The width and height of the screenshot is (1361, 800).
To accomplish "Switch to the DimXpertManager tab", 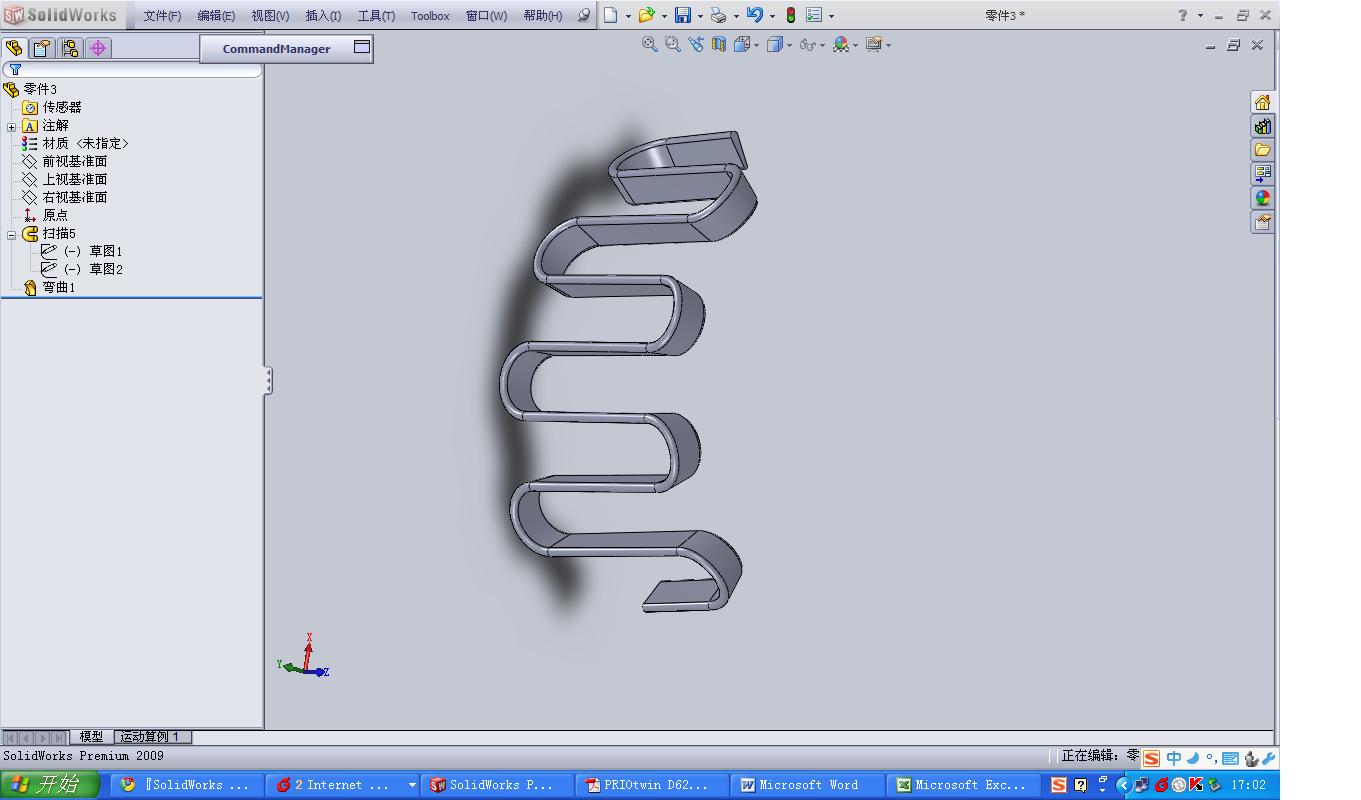I will pos(98,48).
